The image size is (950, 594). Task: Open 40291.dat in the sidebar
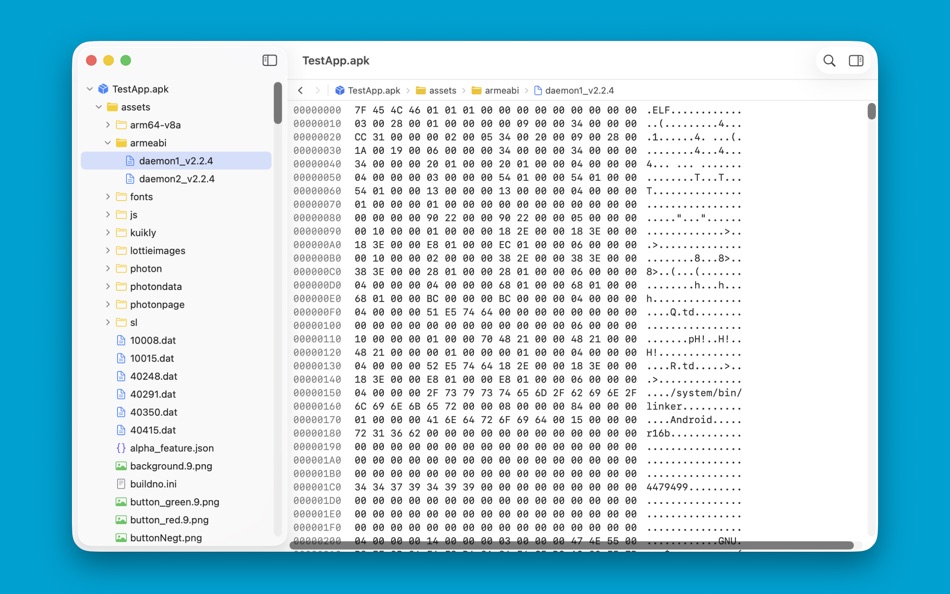click(x=153, y=394)
